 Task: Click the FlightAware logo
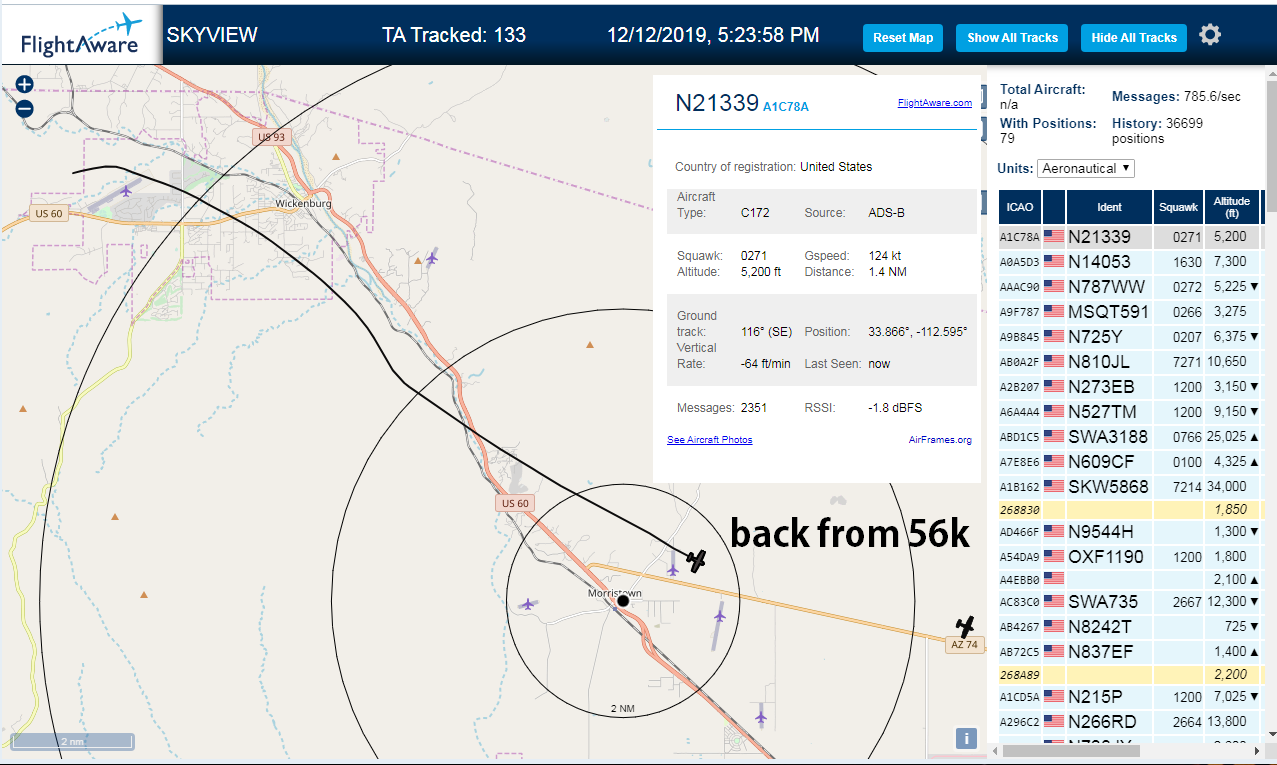81,36
